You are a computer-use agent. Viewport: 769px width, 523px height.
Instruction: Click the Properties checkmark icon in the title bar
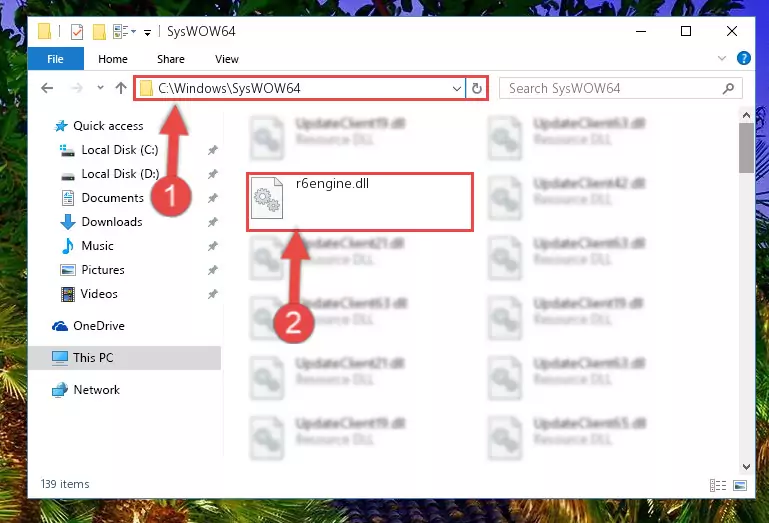[77, 32]
